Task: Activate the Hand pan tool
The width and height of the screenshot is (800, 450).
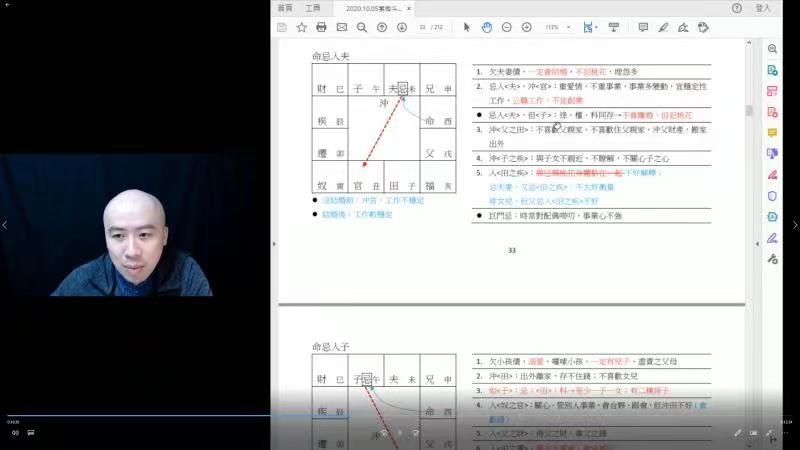Action: (x=487, y=28)
